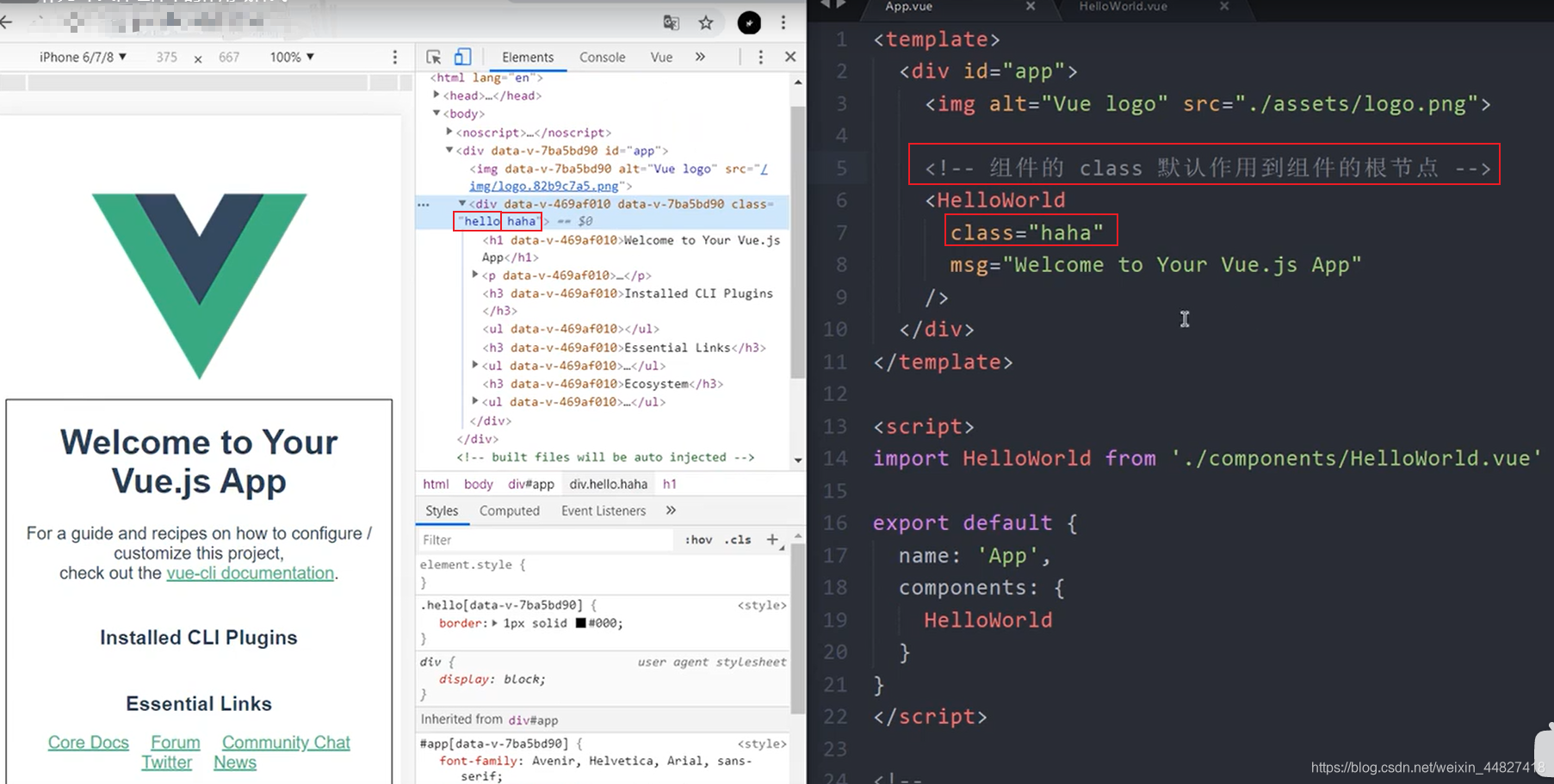
Task: Bookmark this page with the star icon
Action: click(706, 22)
